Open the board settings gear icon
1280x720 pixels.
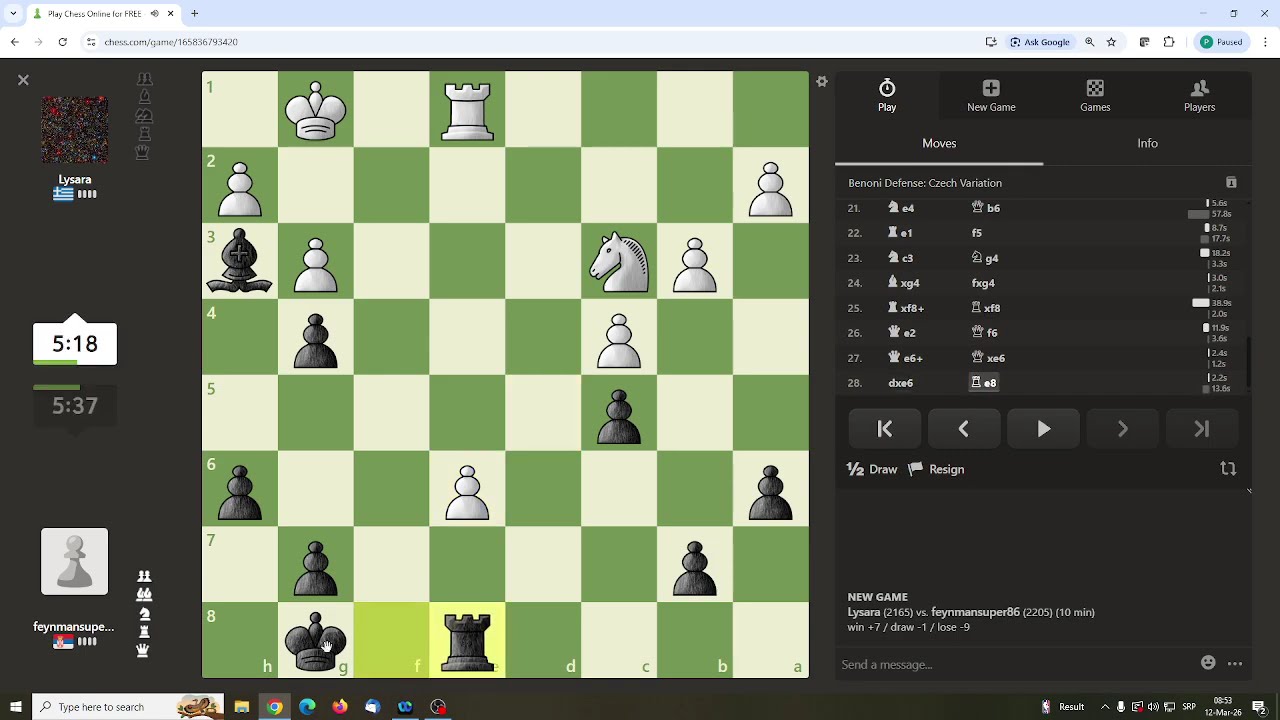coord(822,82)
